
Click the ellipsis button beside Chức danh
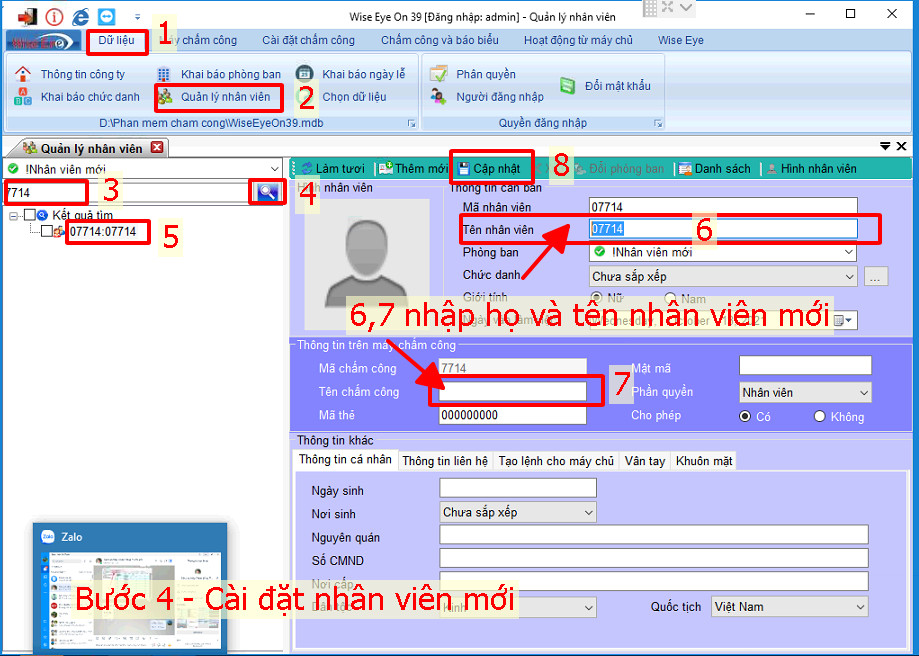(x=875, y=277)
